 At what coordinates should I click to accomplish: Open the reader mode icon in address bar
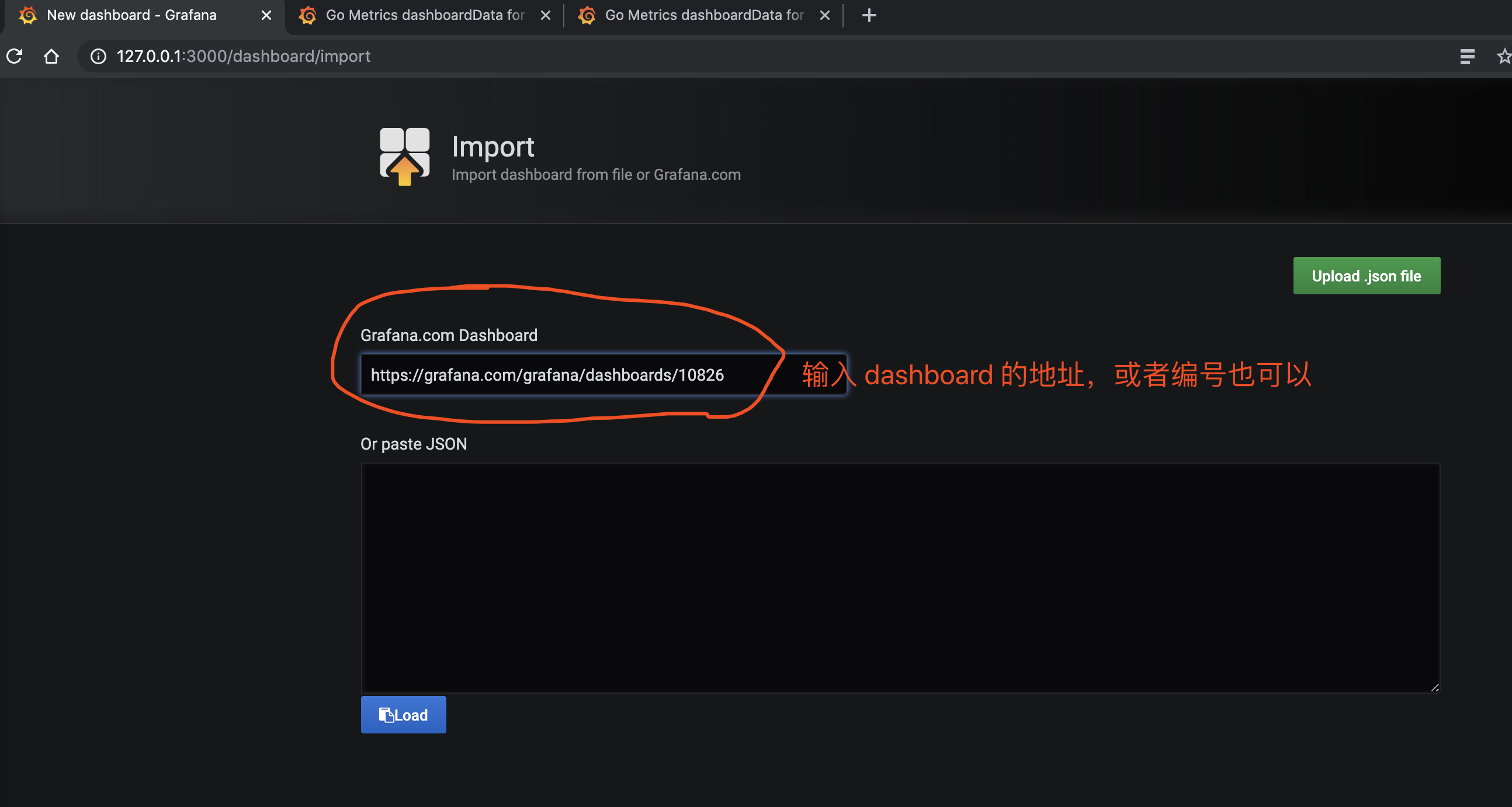click(x=1467, y=56)
